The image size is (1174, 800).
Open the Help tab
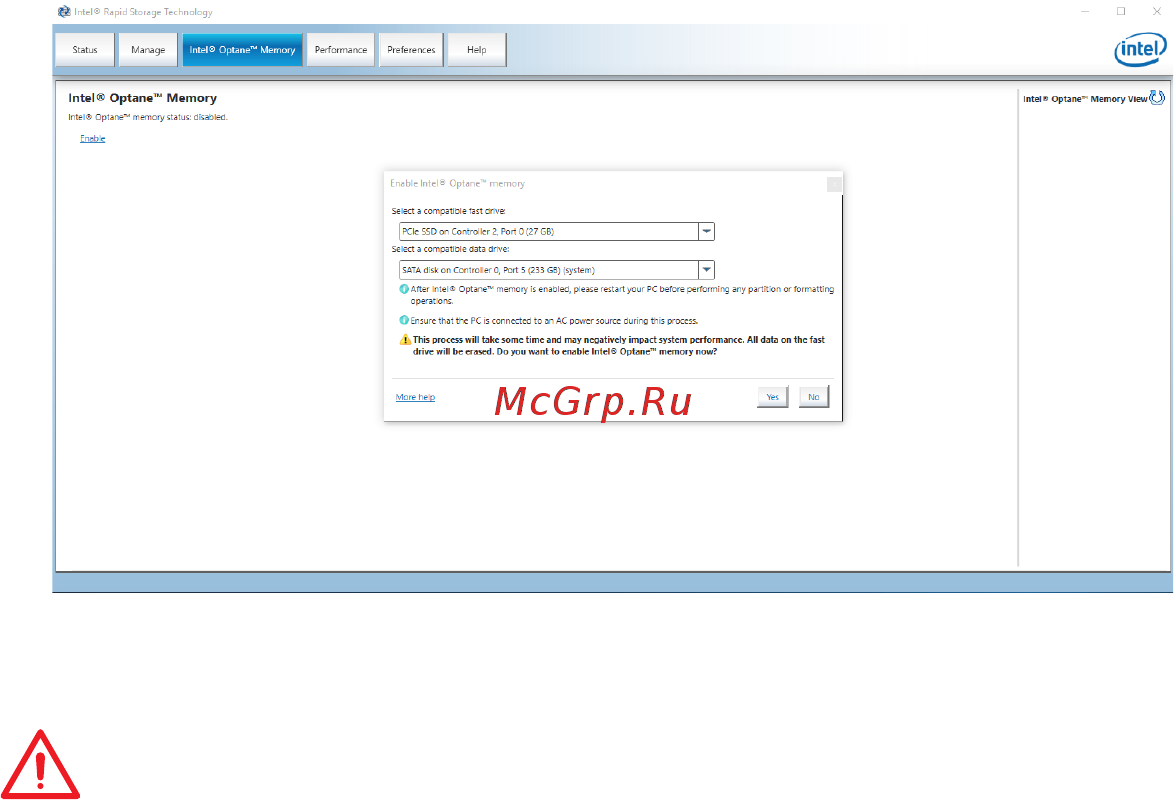[x=477, y=49]
